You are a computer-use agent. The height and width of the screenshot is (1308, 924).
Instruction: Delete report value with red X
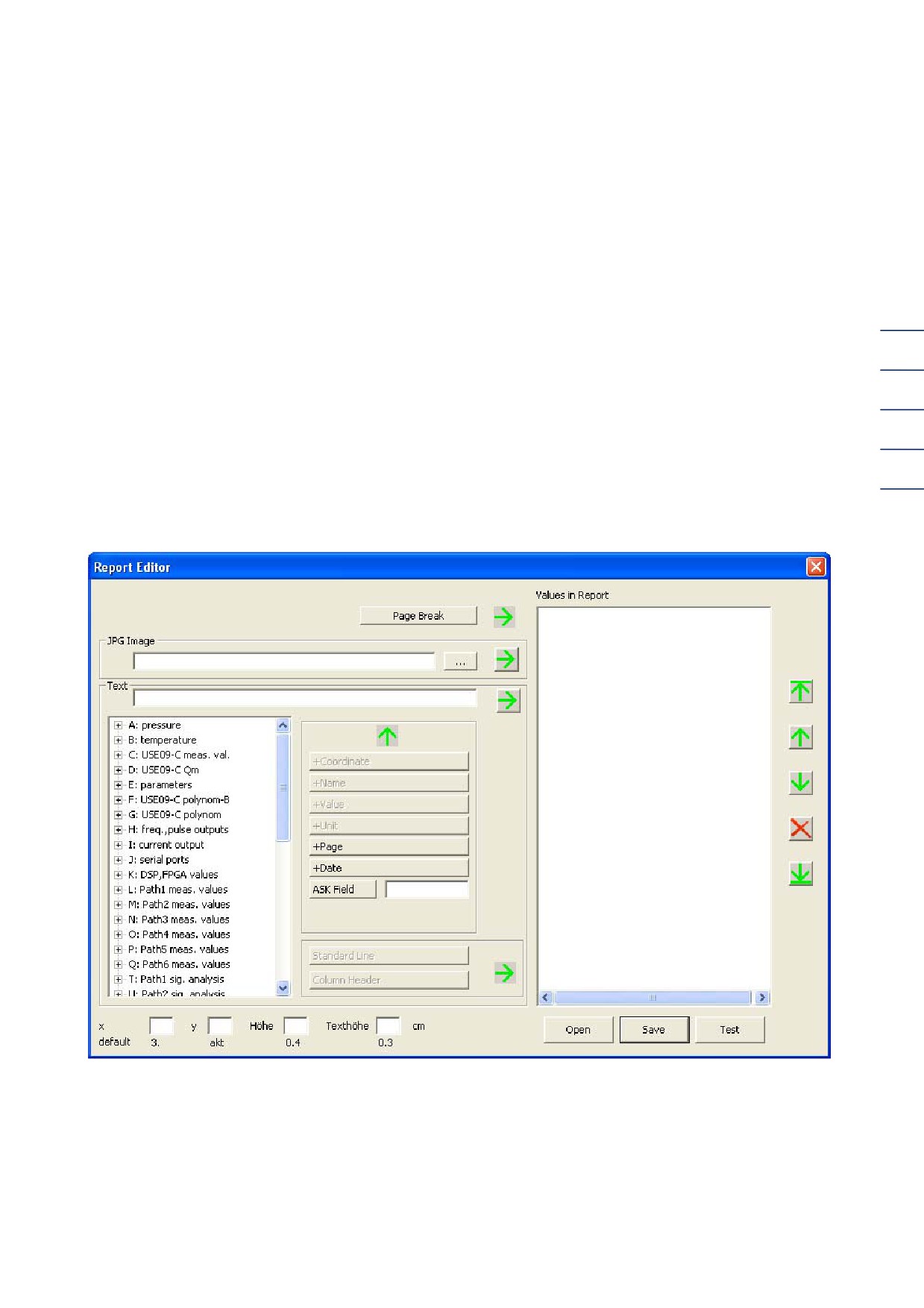(x=800, y=828)
